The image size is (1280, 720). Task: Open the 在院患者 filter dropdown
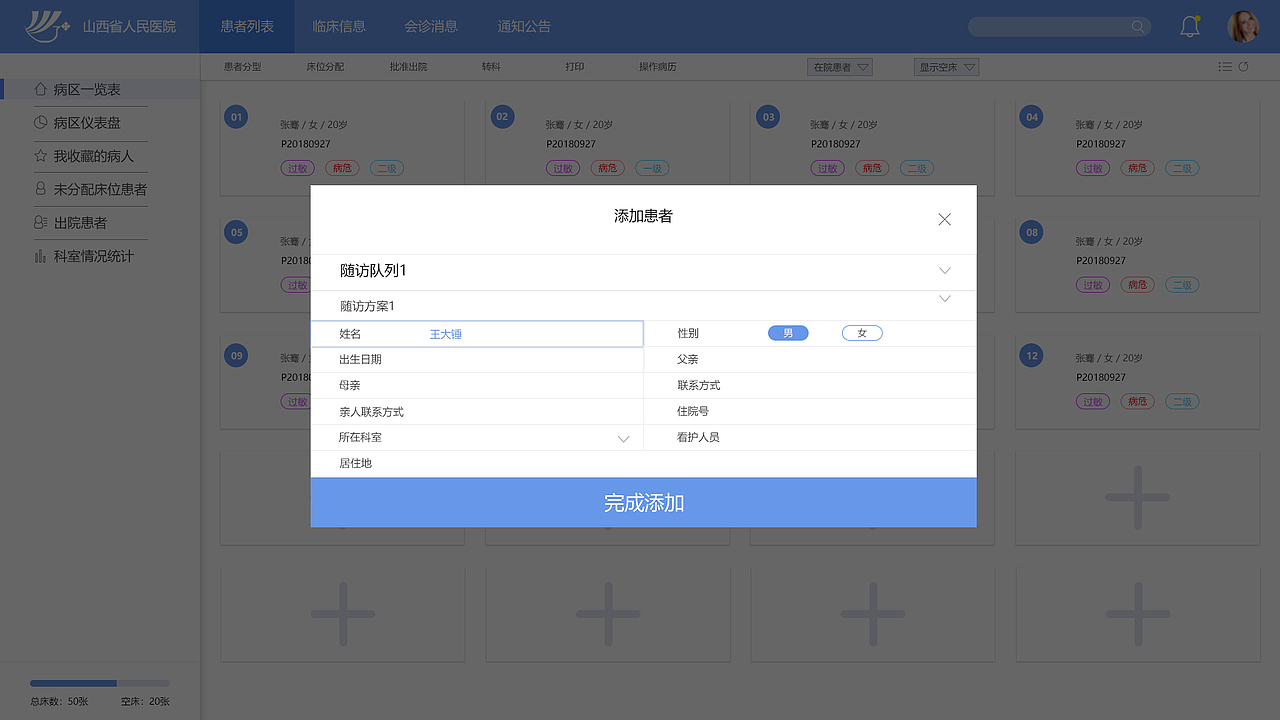(840, 66)
